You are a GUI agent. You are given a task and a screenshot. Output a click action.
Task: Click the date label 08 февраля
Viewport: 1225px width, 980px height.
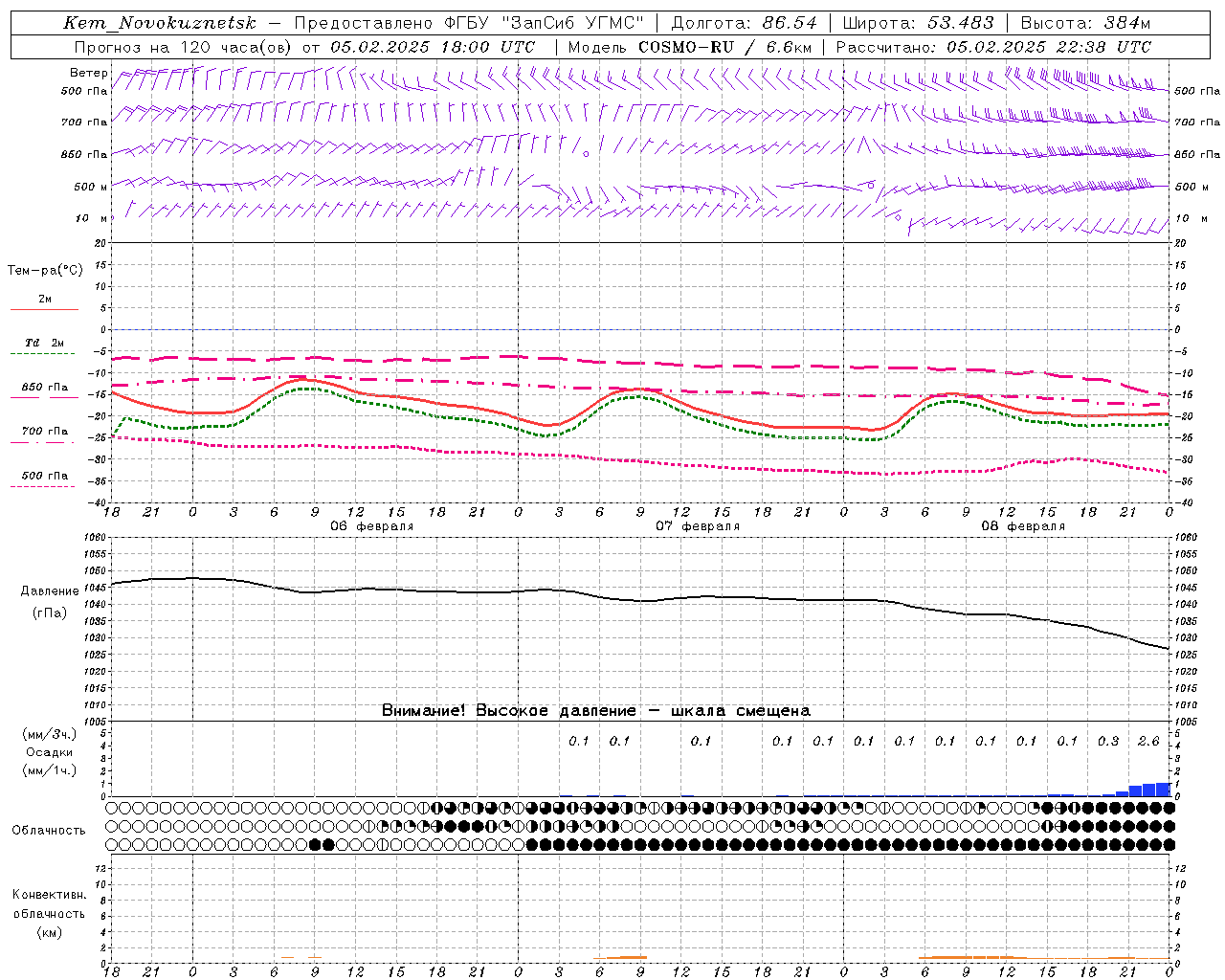pyautogui.click(x=1023, y=526)
